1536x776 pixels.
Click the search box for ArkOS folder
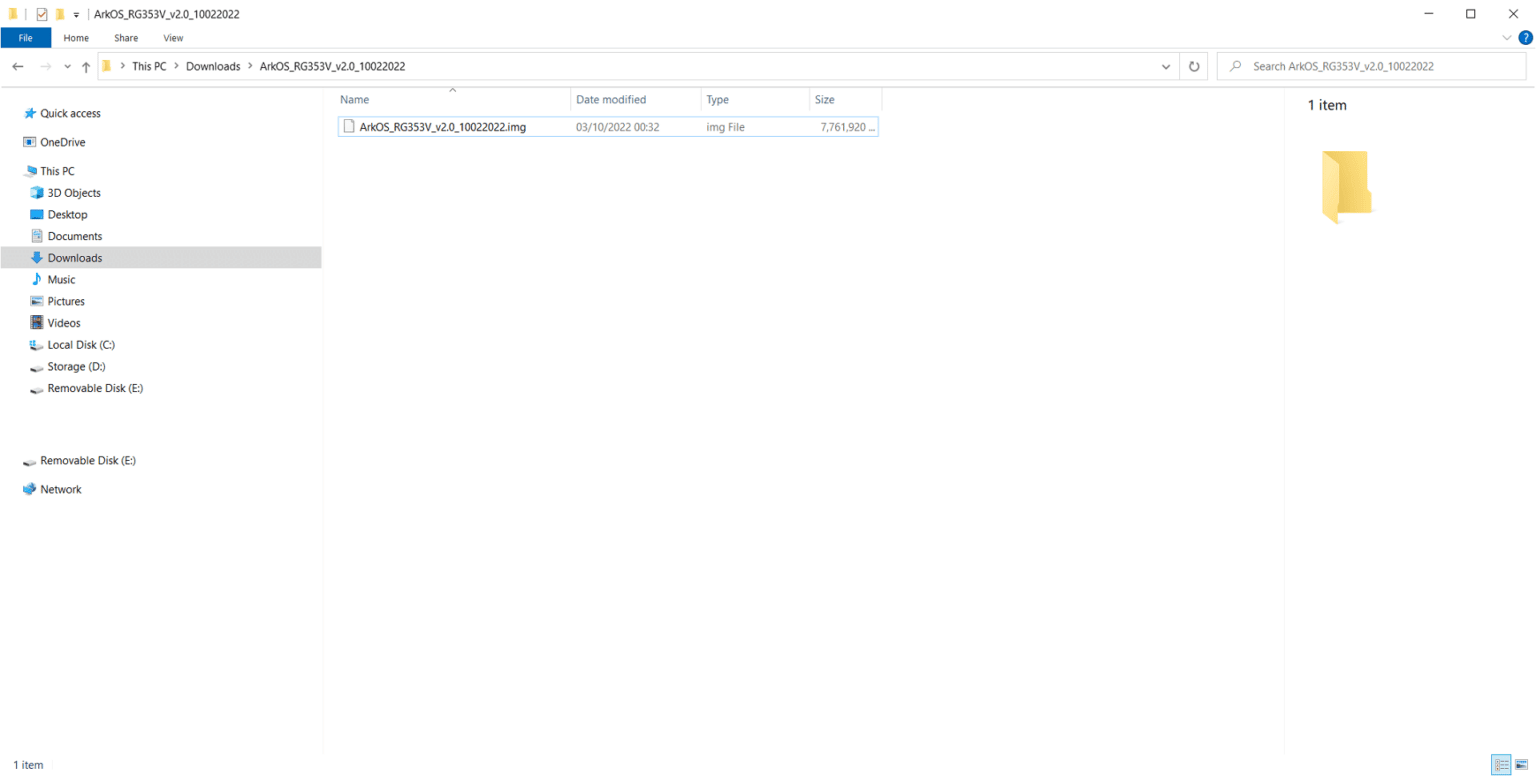(1370, 66)
